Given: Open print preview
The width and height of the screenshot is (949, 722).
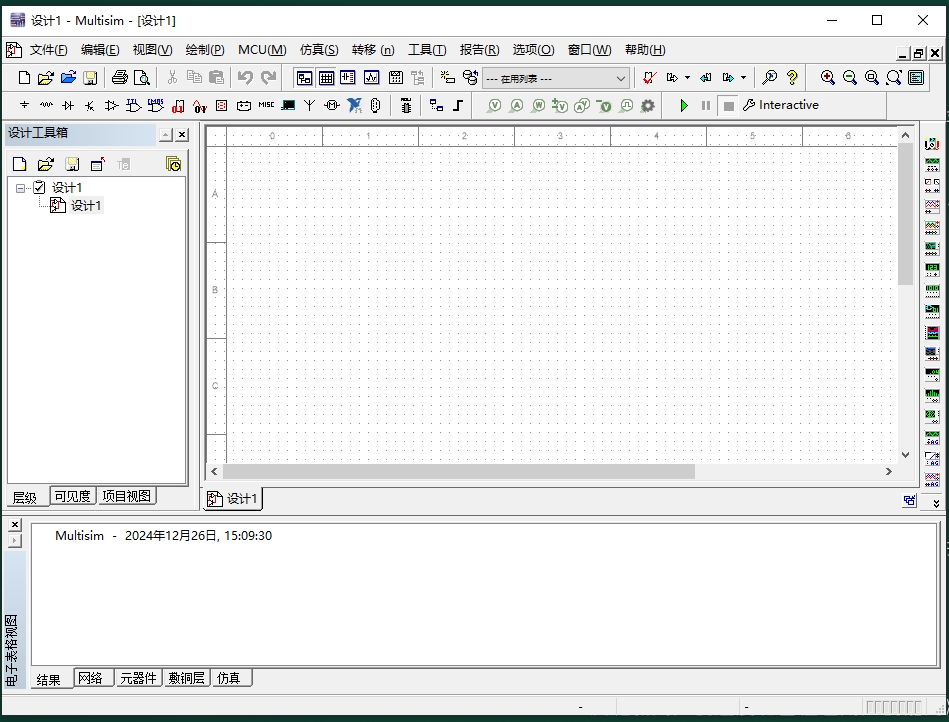Looking at the screenshot, I should [x=142, y=77].
